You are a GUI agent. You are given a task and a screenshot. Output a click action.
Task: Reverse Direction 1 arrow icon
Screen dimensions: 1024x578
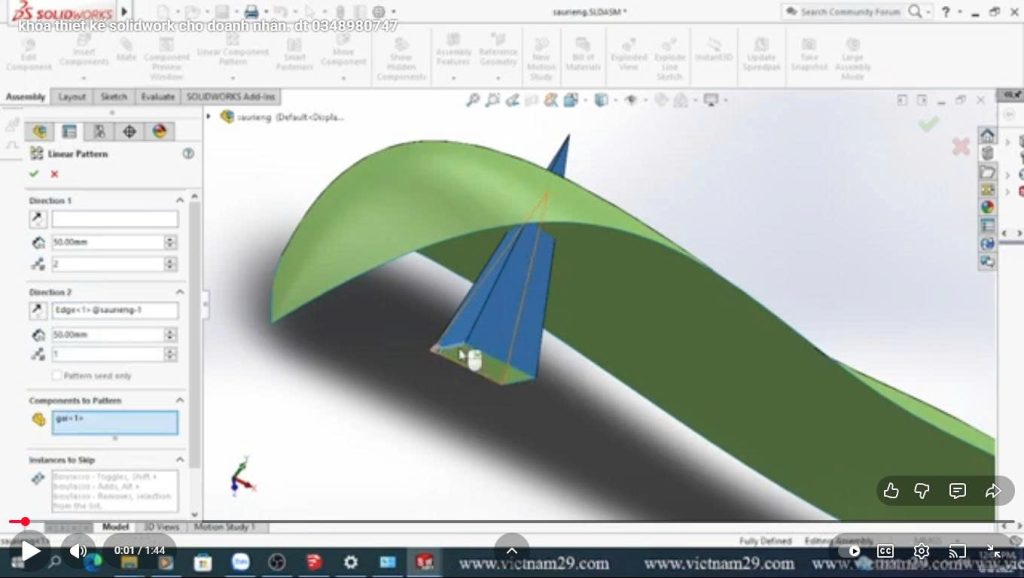[38, 219]
